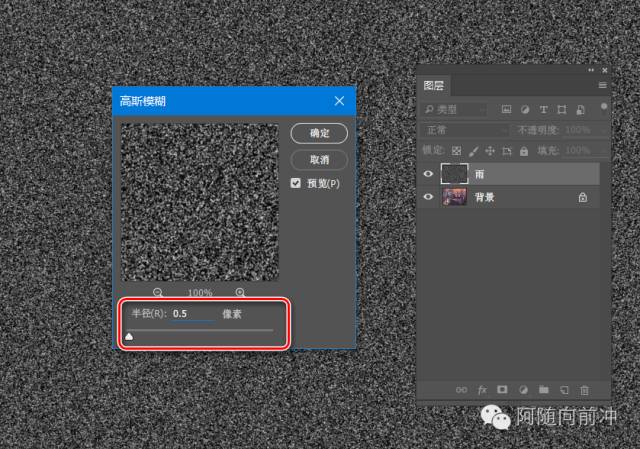Filter layers by type layers (T icon)
The width and height of the screenshot is (640, 449).
click(543, 109)
